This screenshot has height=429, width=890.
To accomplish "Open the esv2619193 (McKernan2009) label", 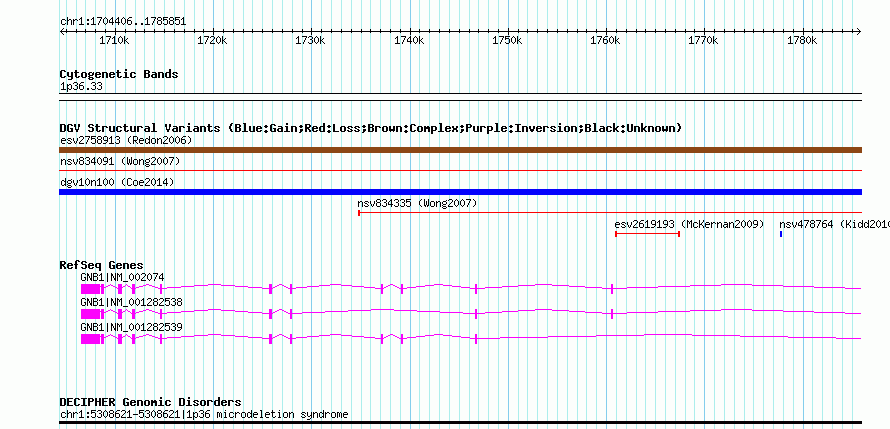I will pyautogui.click(x=690, y=224).
